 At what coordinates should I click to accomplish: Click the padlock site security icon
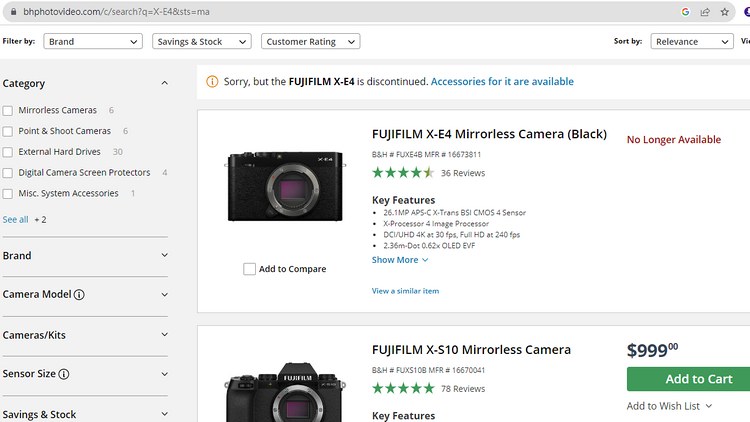(x=13, y=11)
